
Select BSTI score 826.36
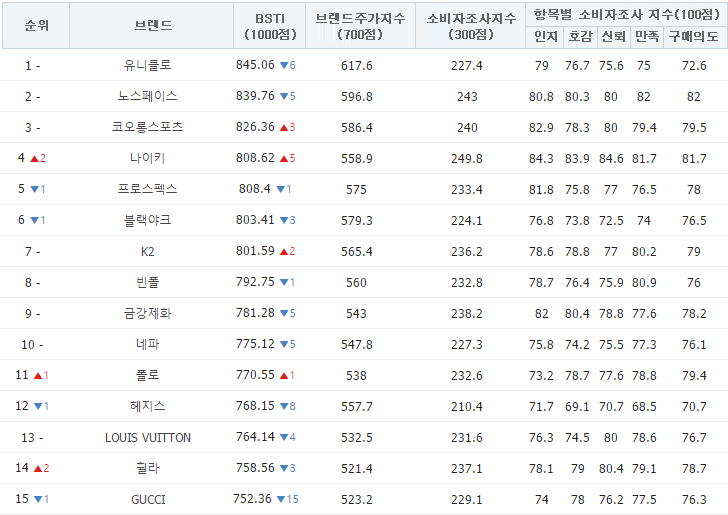[255, 126]
